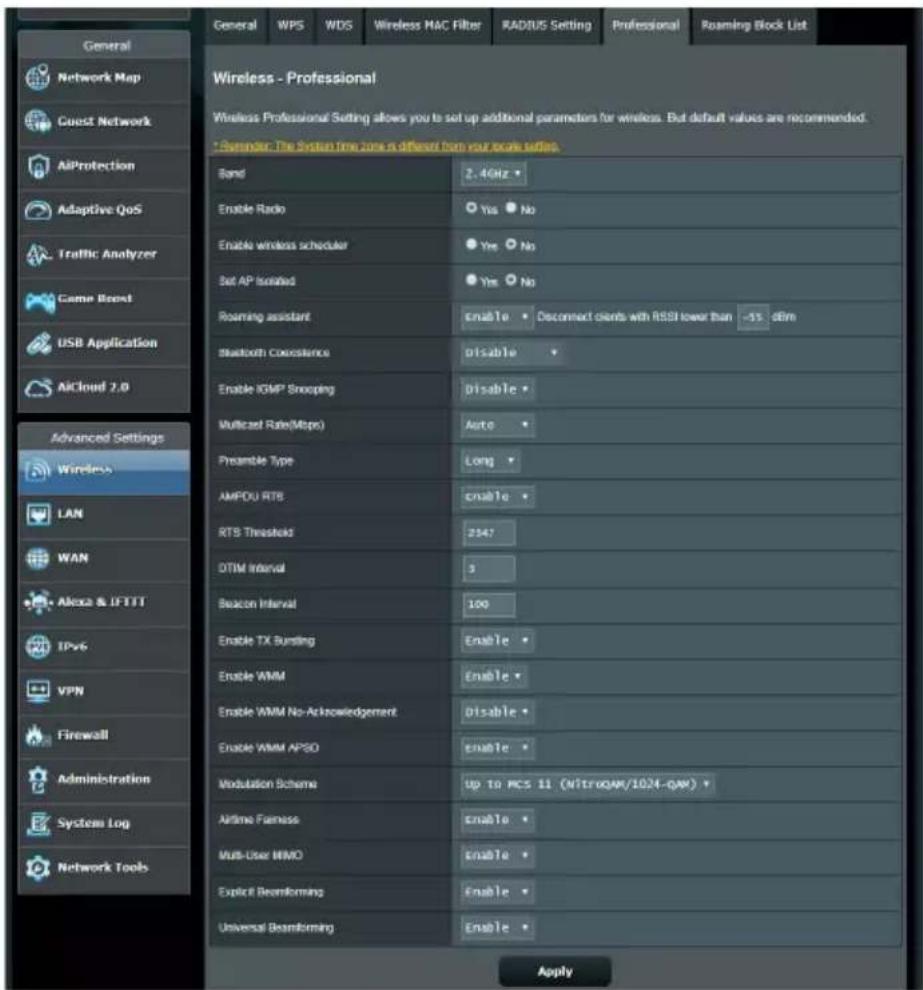Open RADIUS Setting tab
Screen dimensions: 923x990
547,26
